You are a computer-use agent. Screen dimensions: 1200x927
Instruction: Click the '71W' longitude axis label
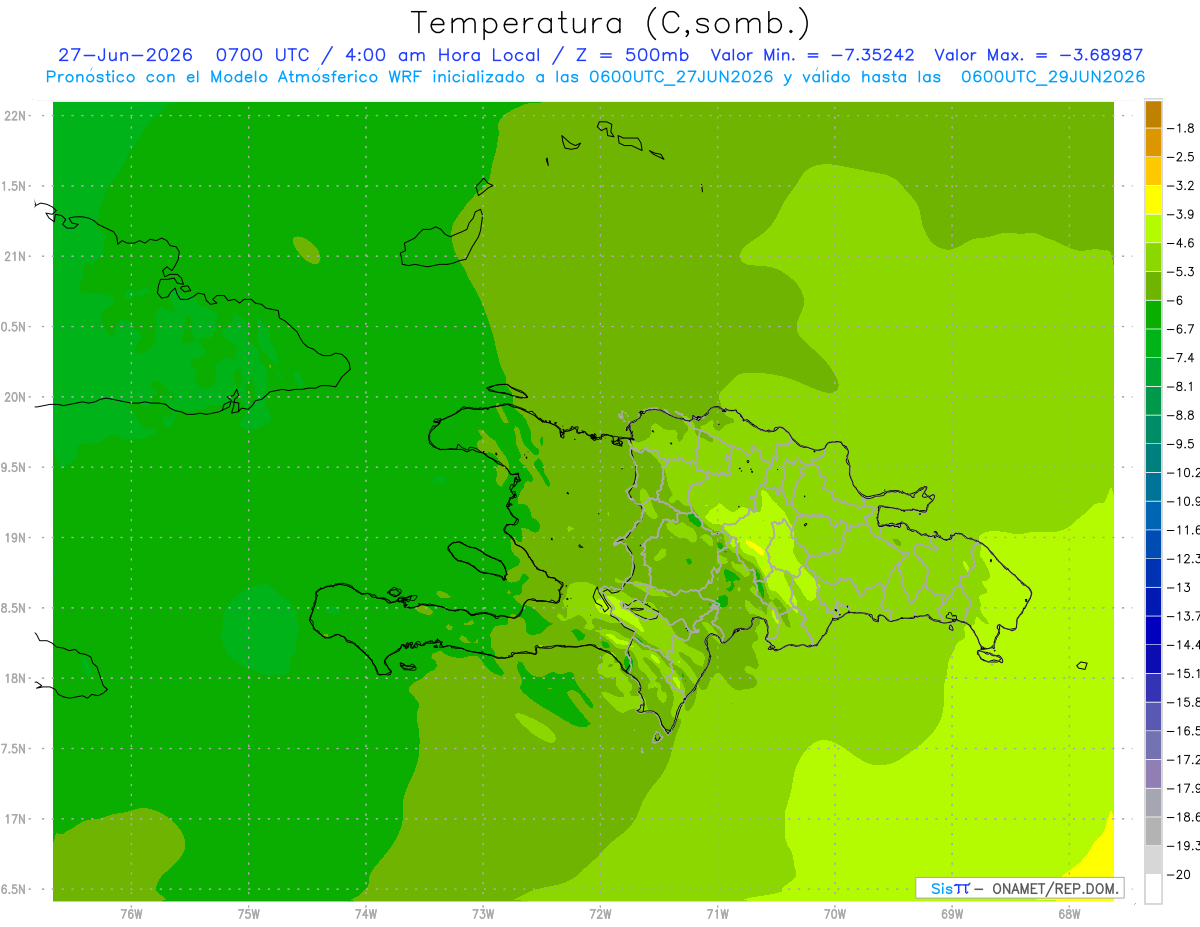click(x=717, y=914)
